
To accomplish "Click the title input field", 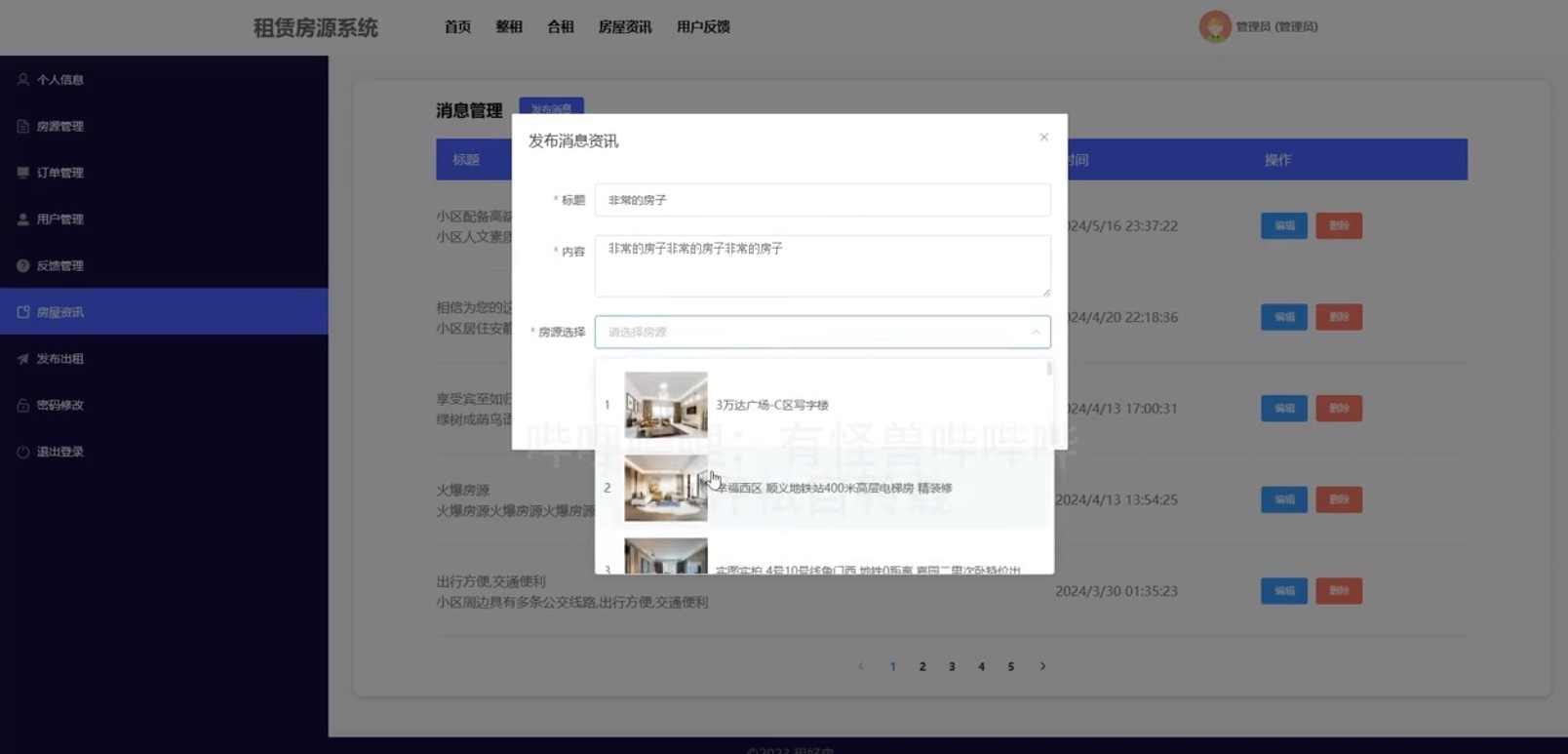I will click(822, 200).
